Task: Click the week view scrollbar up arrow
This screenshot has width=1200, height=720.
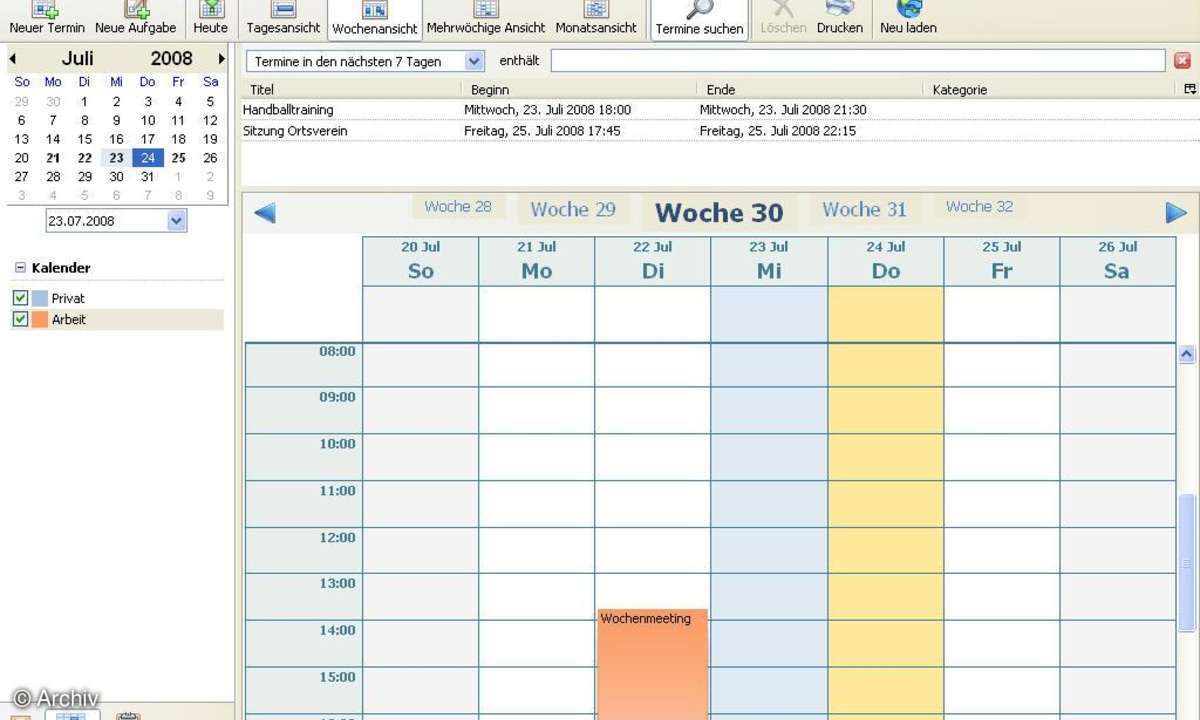Action: 1187,354
